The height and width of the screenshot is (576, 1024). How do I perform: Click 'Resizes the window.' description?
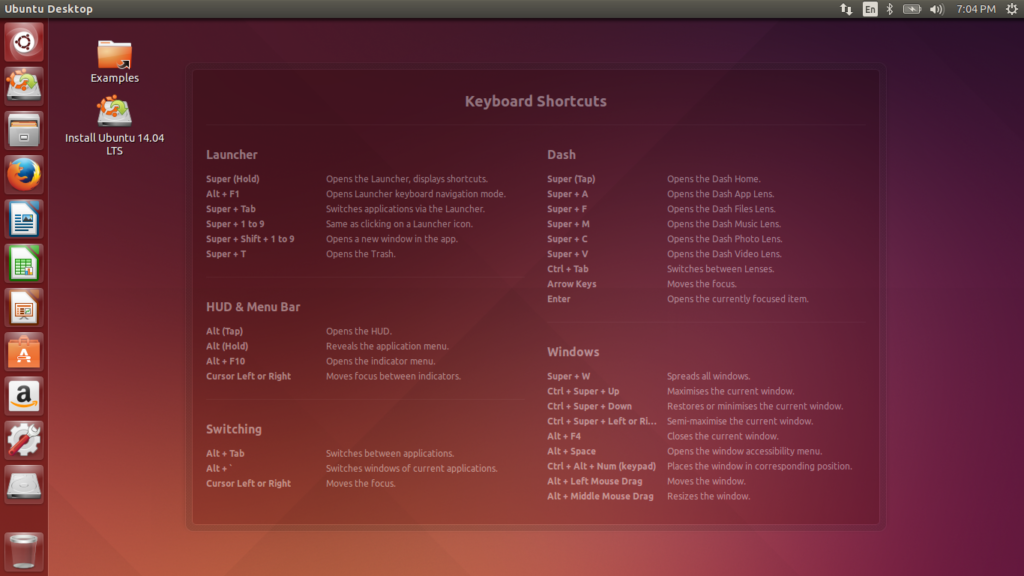click(x=709, y=496)
